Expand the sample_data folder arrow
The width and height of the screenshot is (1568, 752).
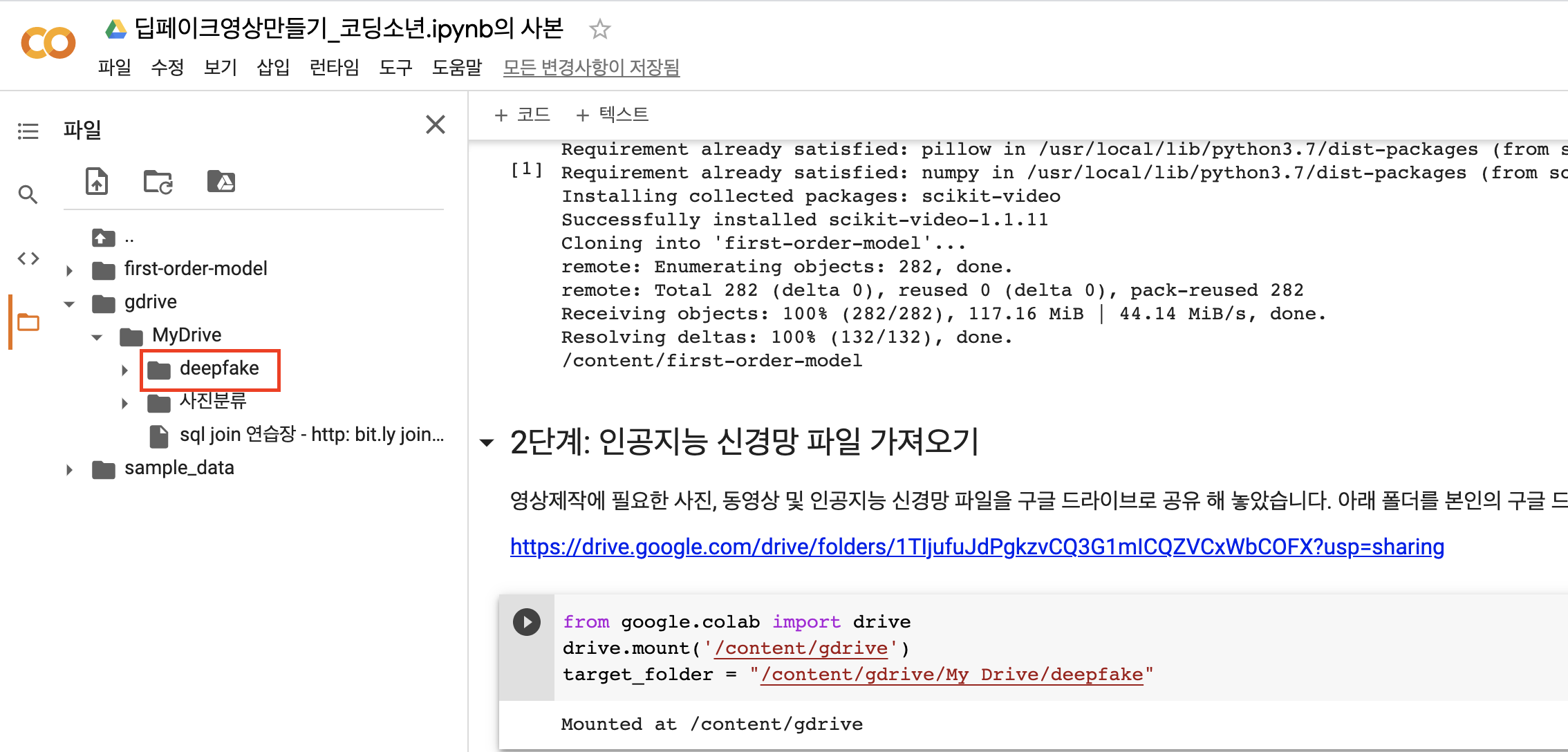tap(69, 470)
